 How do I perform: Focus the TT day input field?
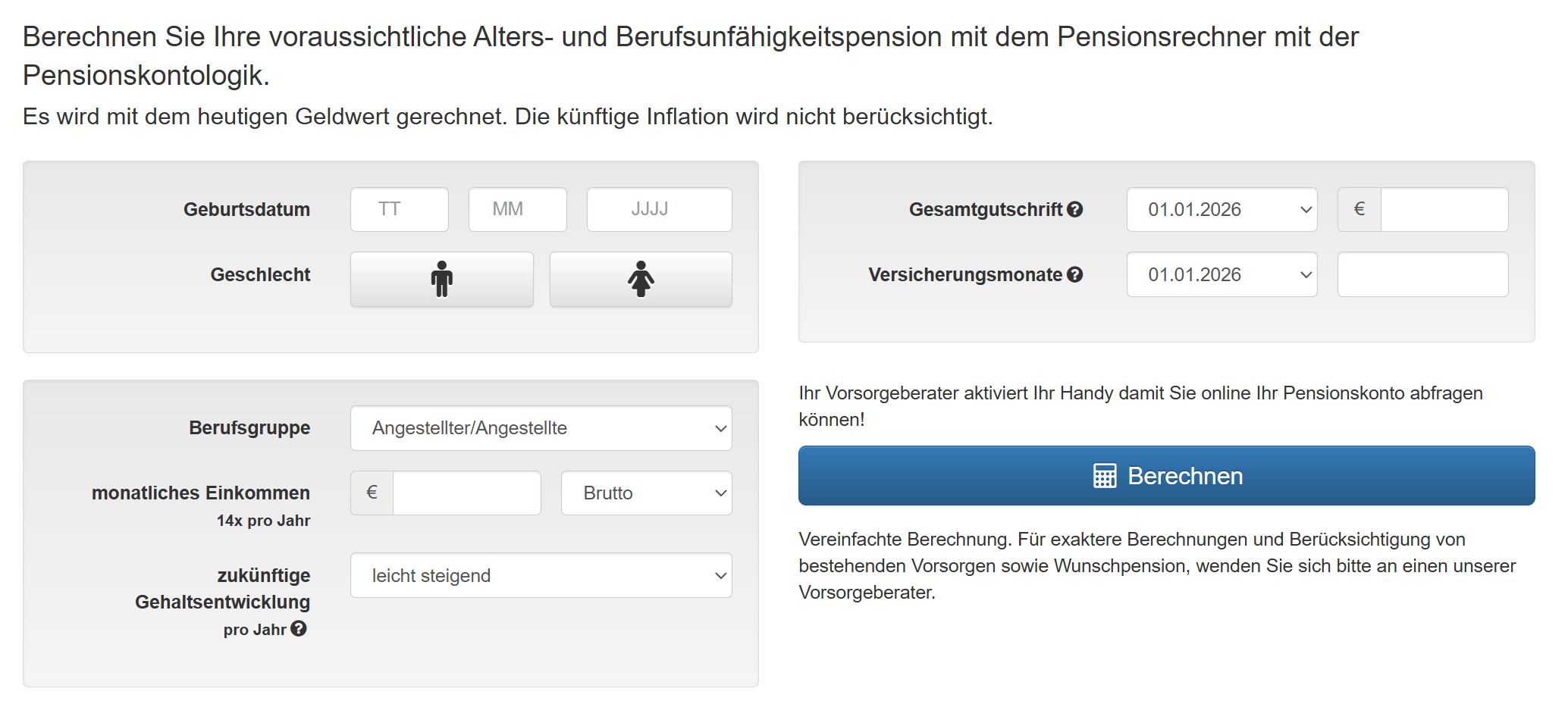click(x=399, y=209)
